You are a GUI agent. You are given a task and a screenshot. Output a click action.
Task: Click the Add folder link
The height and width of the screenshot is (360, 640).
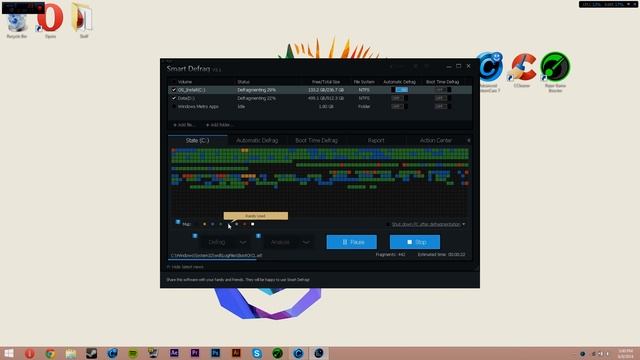(x=219, y=125)
